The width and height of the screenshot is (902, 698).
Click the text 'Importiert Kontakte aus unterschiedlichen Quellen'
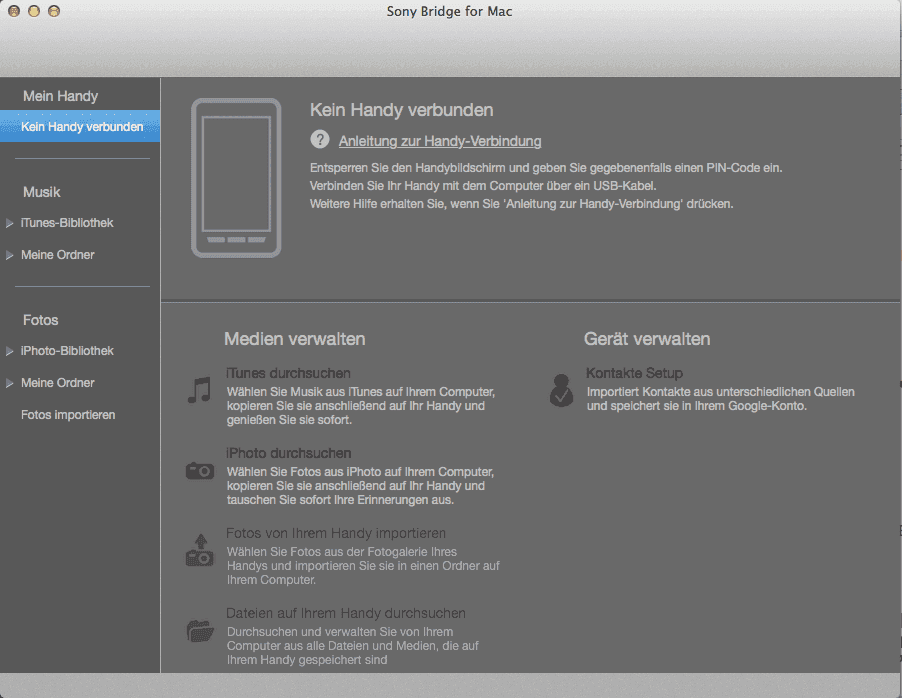pos(721,392)
